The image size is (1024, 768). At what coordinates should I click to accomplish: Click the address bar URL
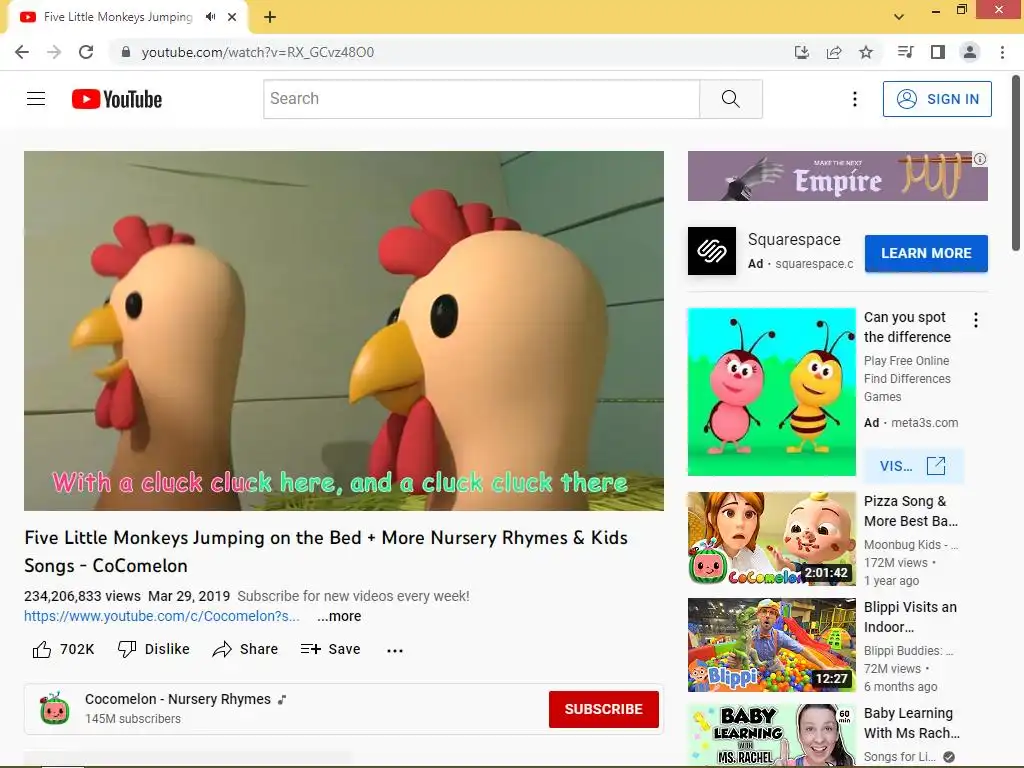[257, 52]
